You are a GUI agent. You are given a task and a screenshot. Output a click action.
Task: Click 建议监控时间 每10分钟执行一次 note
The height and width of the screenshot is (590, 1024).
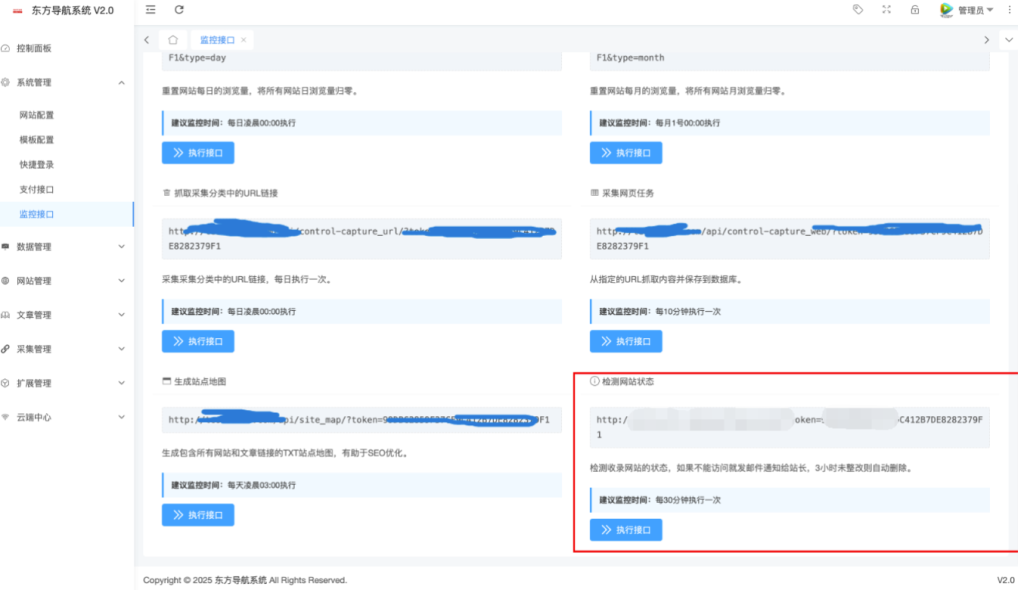coord(790,312)
